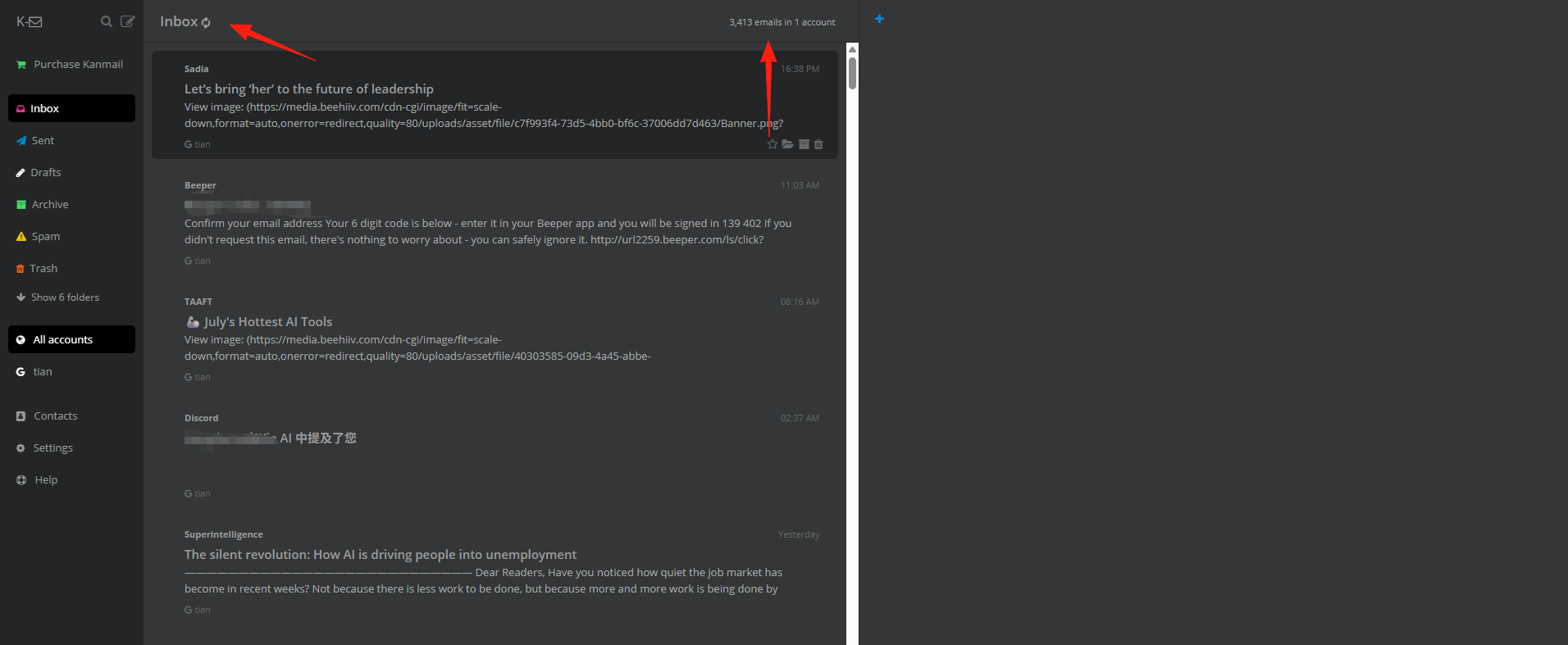Image resolution: width=1568 pixels, height=645 pixels.
Task: Select All accounts filter
Action: pyautogui.click(x=71, y=339)
